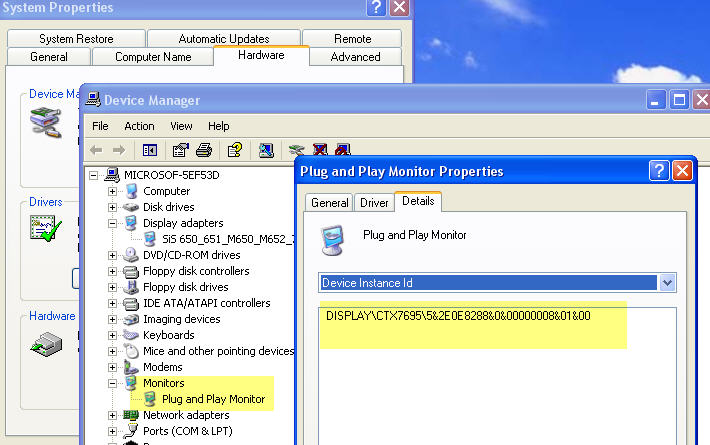Screen dimensions: 710x445
Task: Select the MICROSOF-5EF53D computer root item
Action: coord(172,175)
